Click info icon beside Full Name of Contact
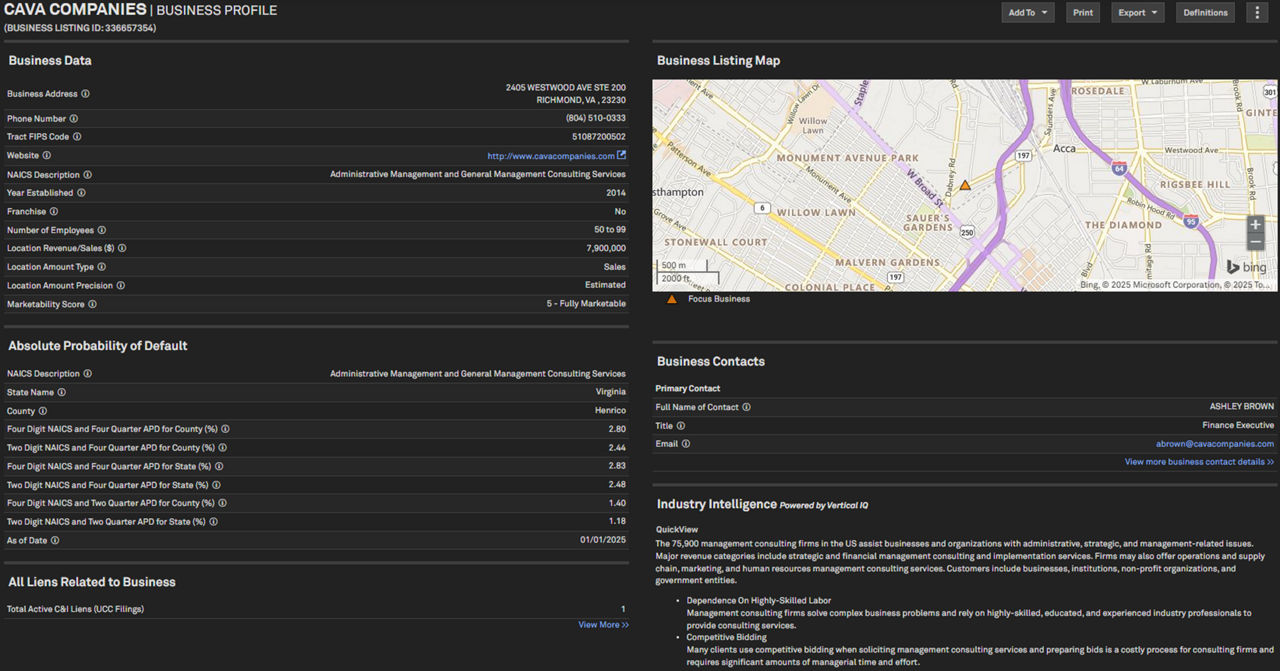 click(746, 407)
